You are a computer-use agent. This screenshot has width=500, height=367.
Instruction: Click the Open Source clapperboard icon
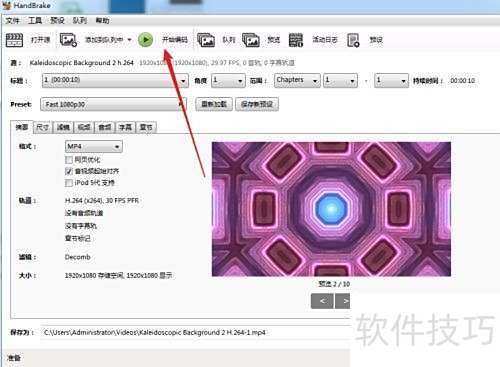click(x=15, y=40)
